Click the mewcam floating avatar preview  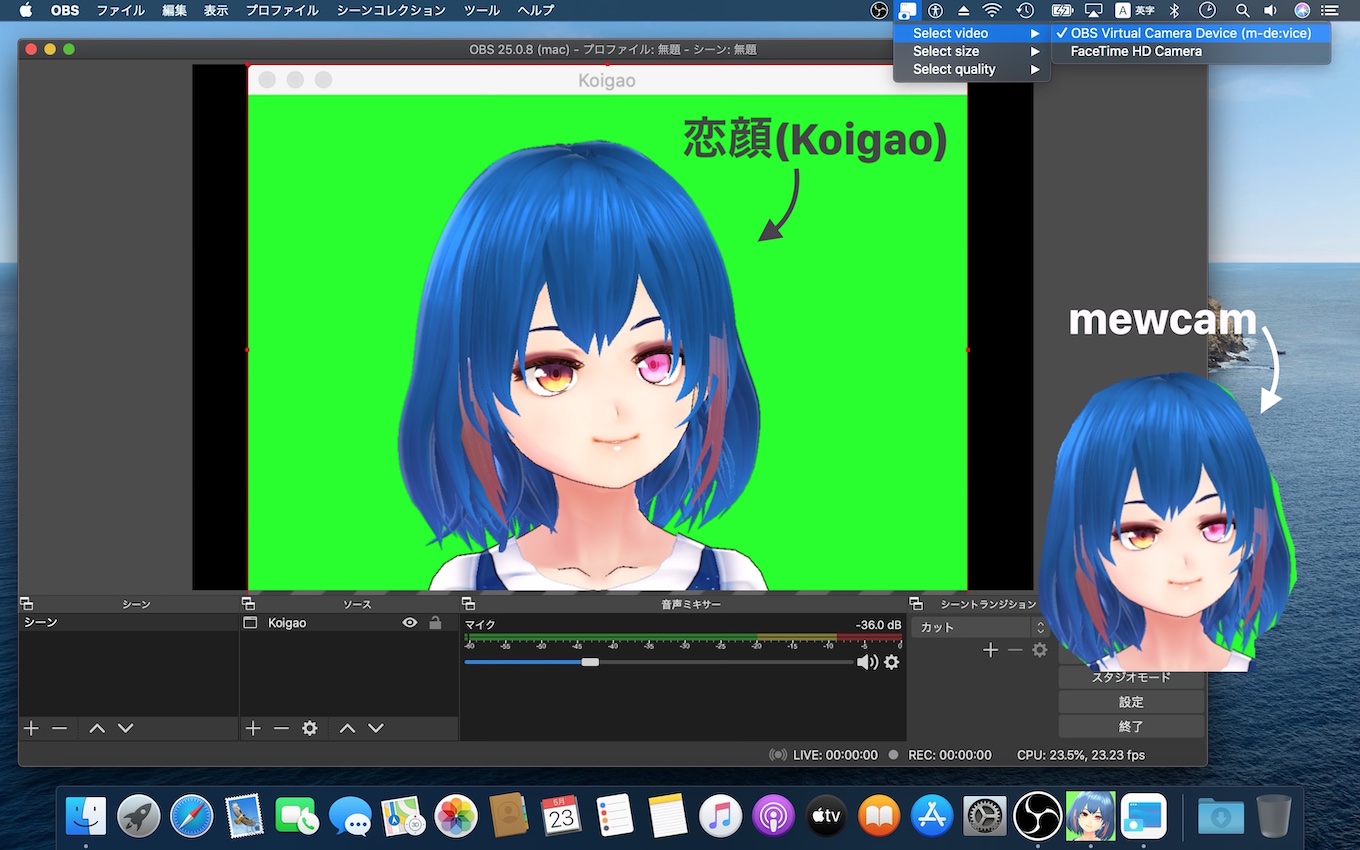click(1166, 522)
